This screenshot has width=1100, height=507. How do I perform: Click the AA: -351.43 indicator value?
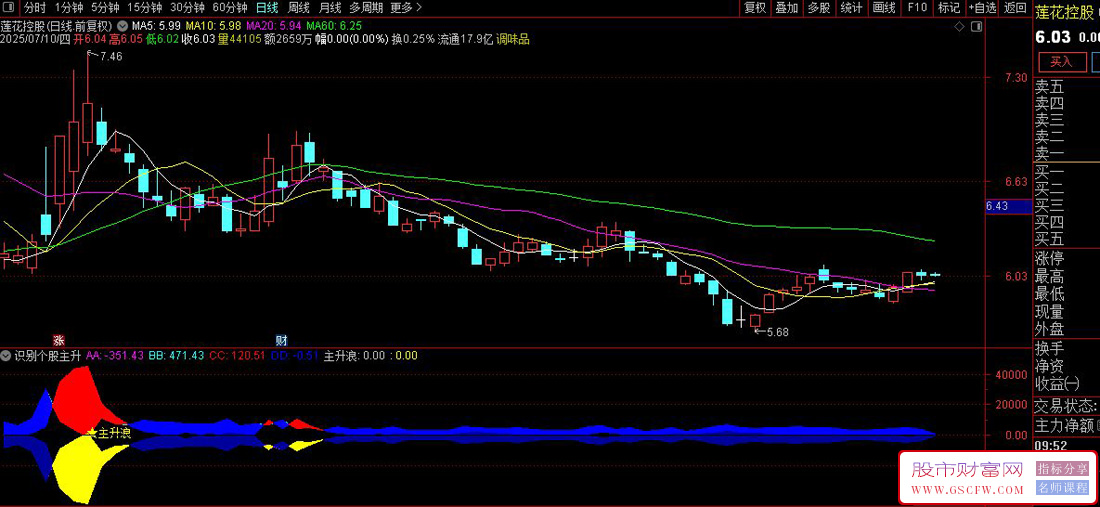pos(115,356)
